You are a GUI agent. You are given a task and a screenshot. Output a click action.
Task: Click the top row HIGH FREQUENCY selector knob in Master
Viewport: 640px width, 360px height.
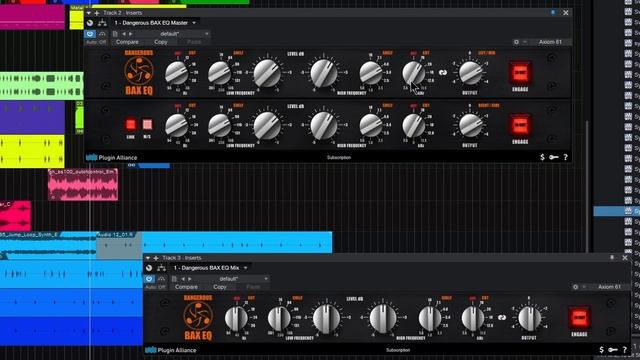[371, 73]
